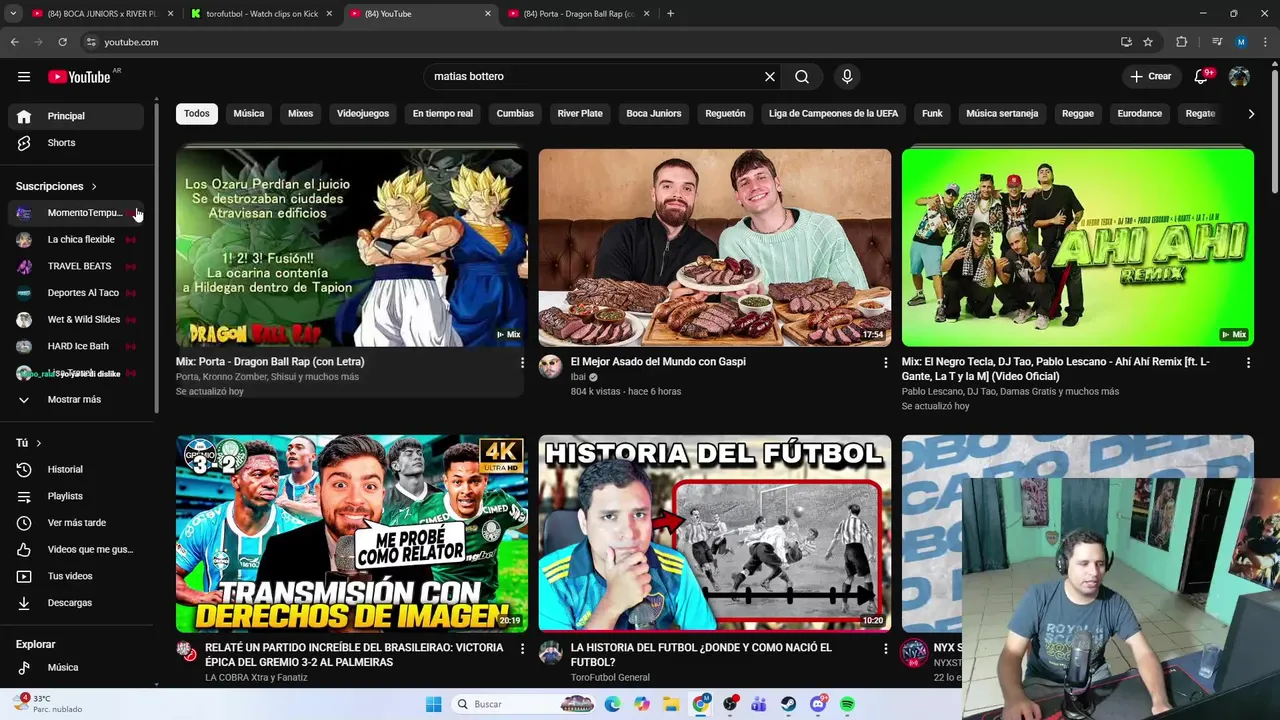Select the Cumbias filter chip
Image resolution: width=1280 pixels, height=720 pixels.
pos(515,114)
